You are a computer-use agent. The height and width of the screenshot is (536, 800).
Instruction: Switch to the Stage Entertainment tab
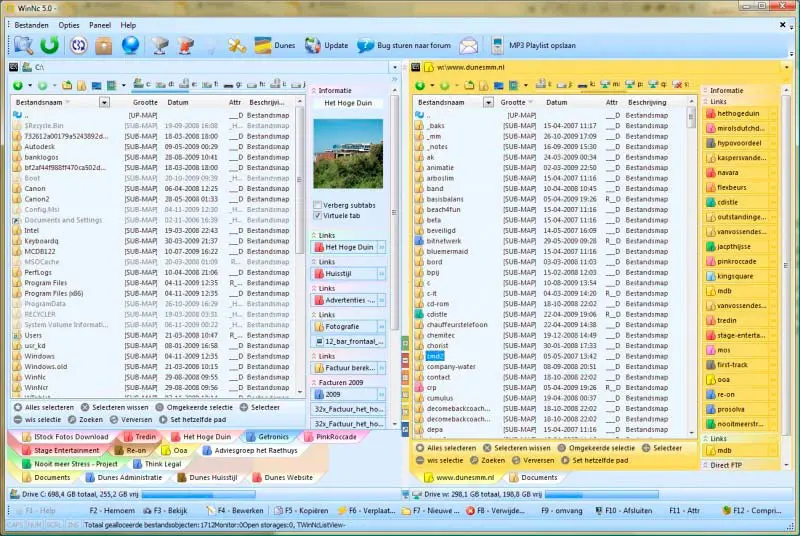coord(61,450)
